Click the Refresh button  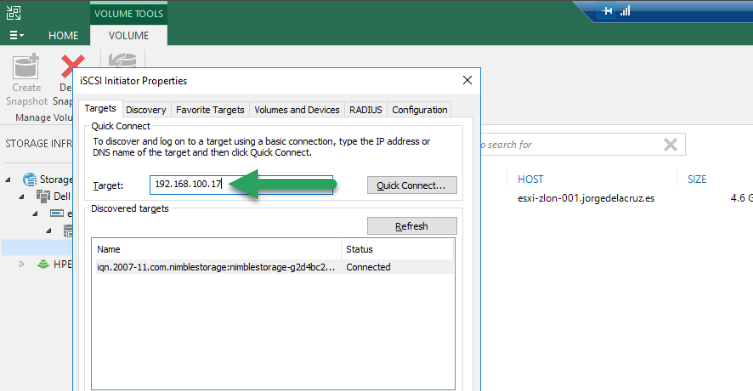[412, 226]
